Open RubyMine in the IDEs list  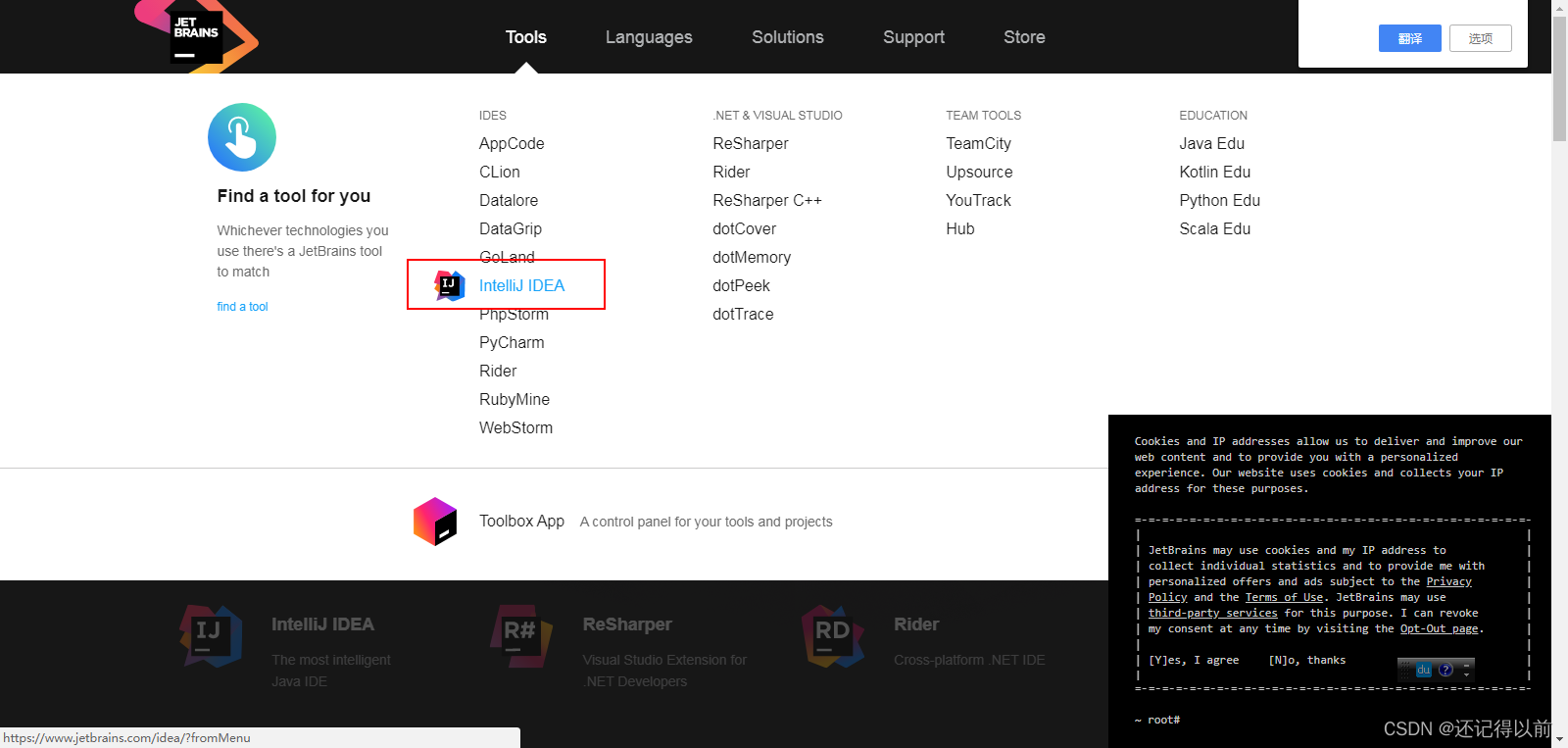tap(514, 399)
